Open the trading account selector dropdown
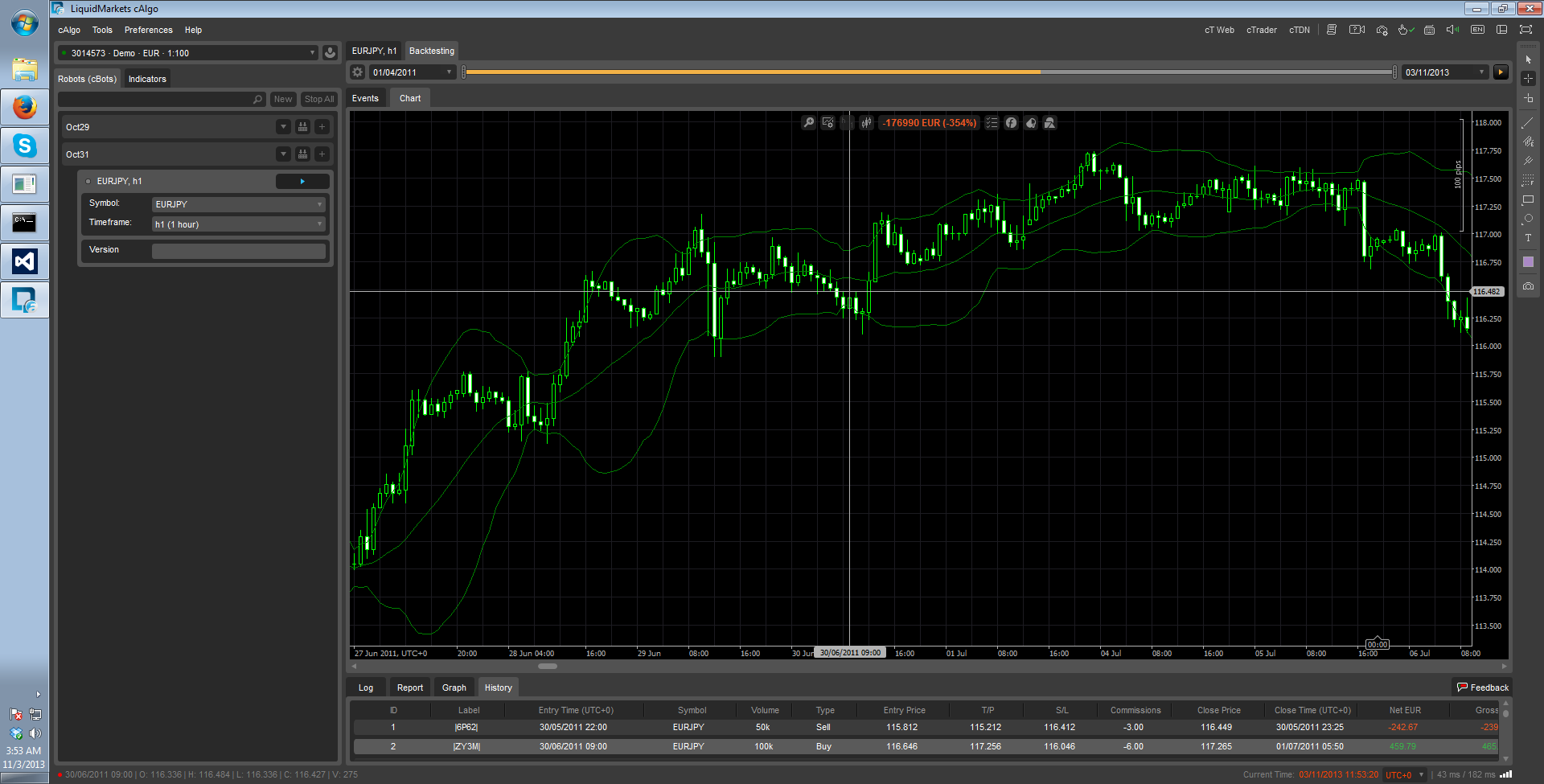 (188, 53)
